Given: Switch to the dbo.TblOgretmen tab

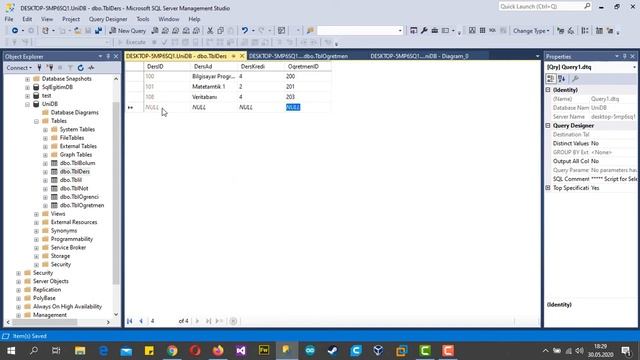Looking at the screenshot, I should tap(298, 56).
